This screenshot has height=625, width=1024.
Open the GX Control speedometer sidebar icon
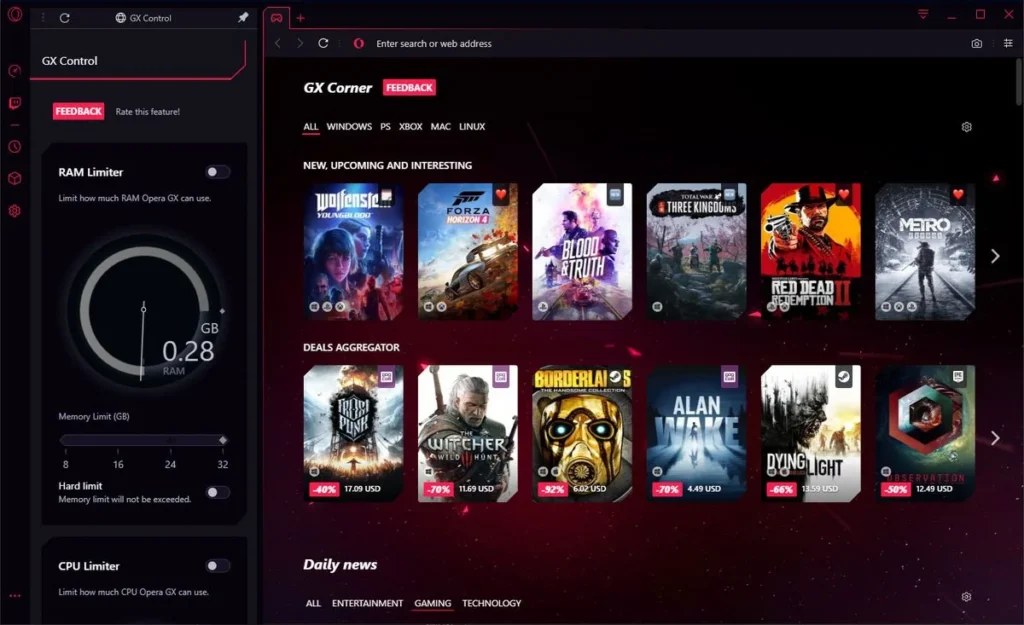14,71
